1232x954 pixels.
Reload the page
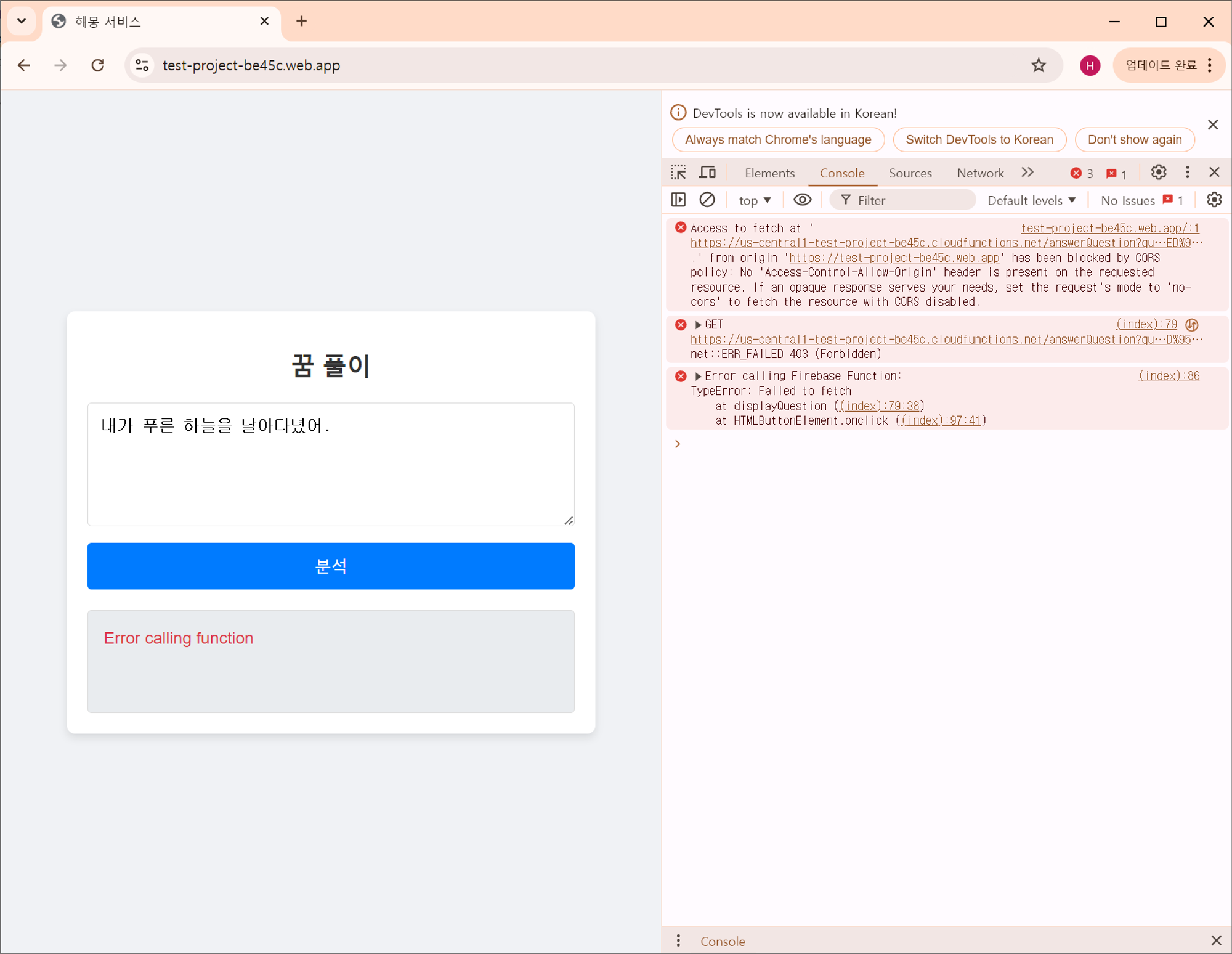(x=98, y=65)
